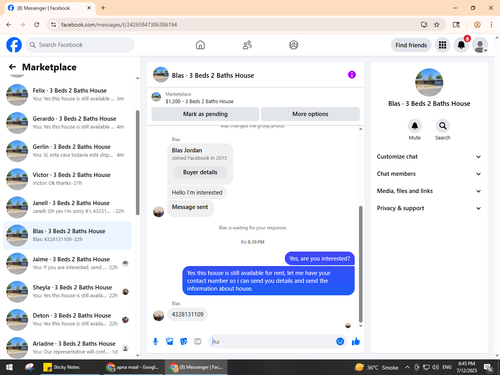Screen dimensions: 500x375
Task: Open the Chrome profile icon
Action: (x=477, y=25)
